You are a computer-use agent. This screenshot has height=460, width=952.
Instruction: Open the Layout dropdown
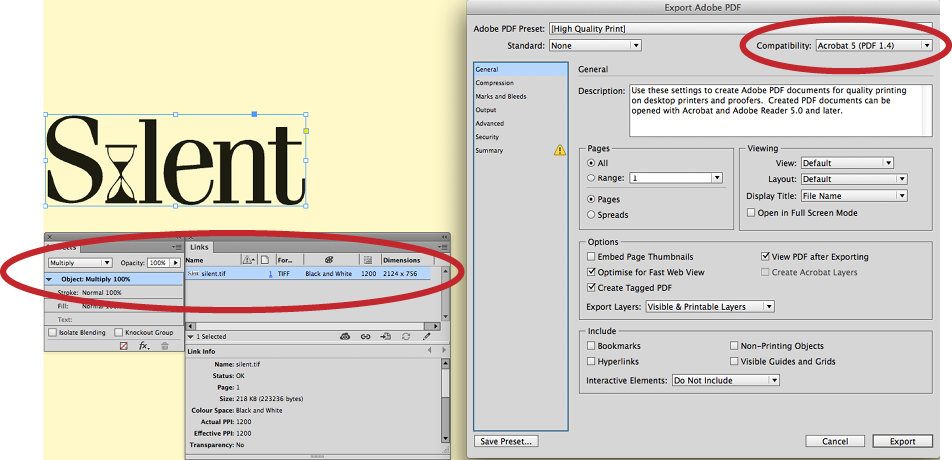(x=854, y=180)
